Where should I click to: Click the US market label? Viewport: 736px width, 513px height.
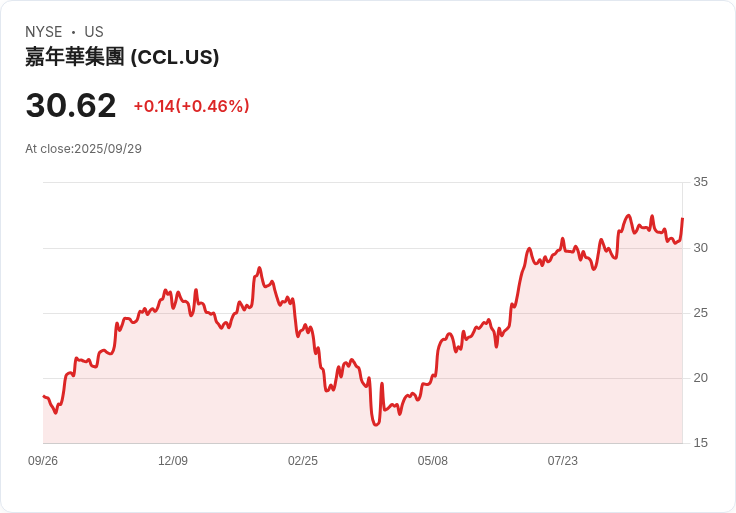94,32
